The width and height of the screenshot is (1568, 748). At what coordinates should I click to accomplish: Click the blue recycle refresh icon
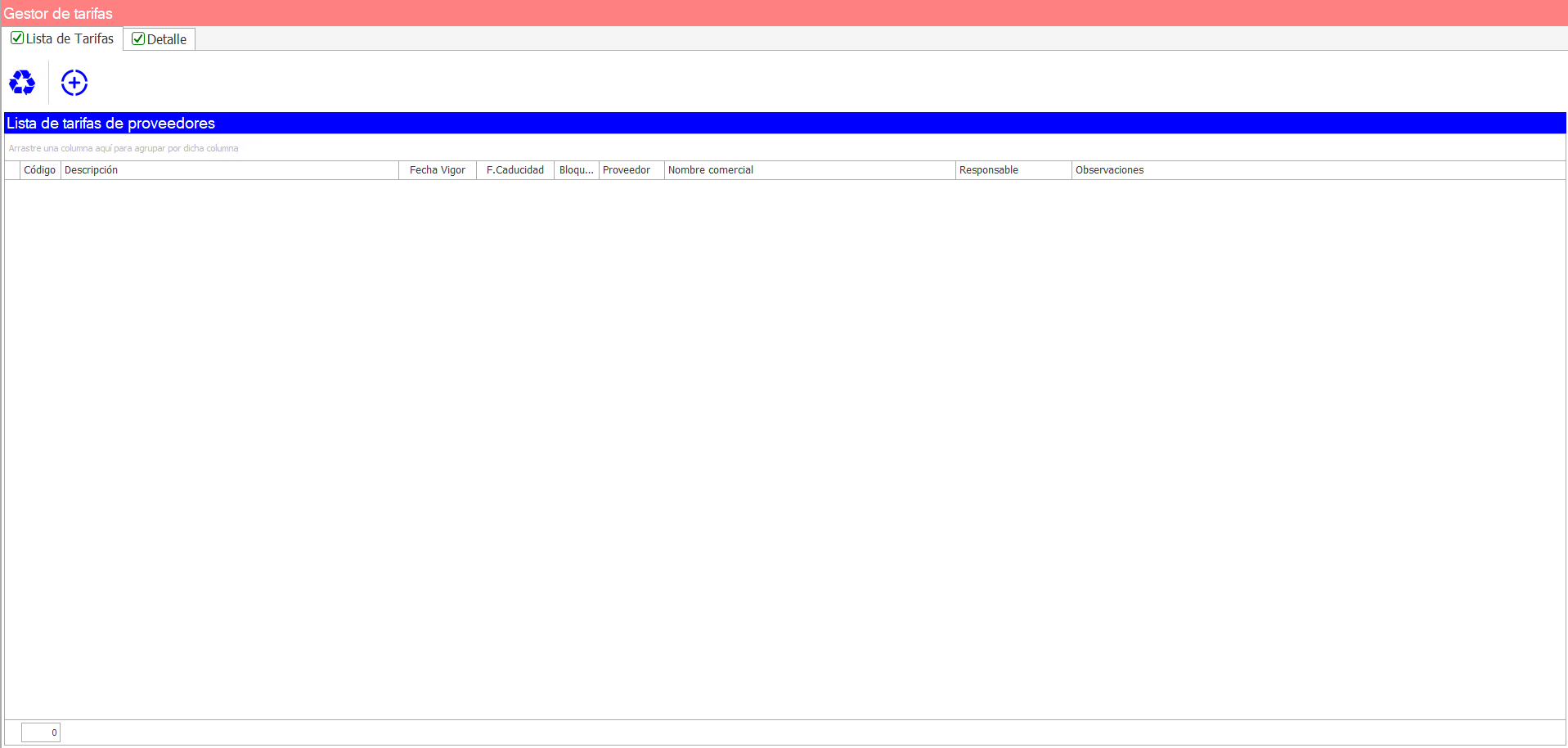pos(22,83)
